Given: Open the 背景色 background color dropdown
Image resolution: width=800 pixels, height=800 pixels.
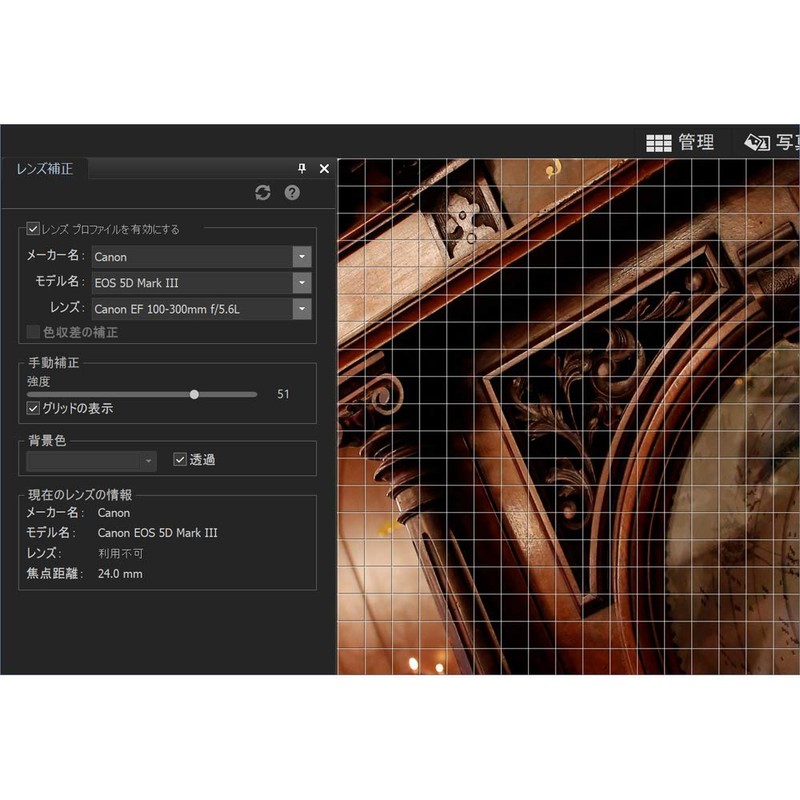Looking at the screenshot, I should [x=150, y=461].
